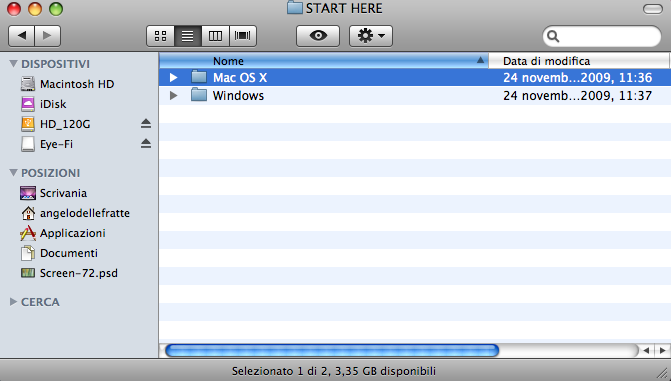Click the magnifying glass search icon
This screenshot has height=381, width=671.
click(553, 36)
